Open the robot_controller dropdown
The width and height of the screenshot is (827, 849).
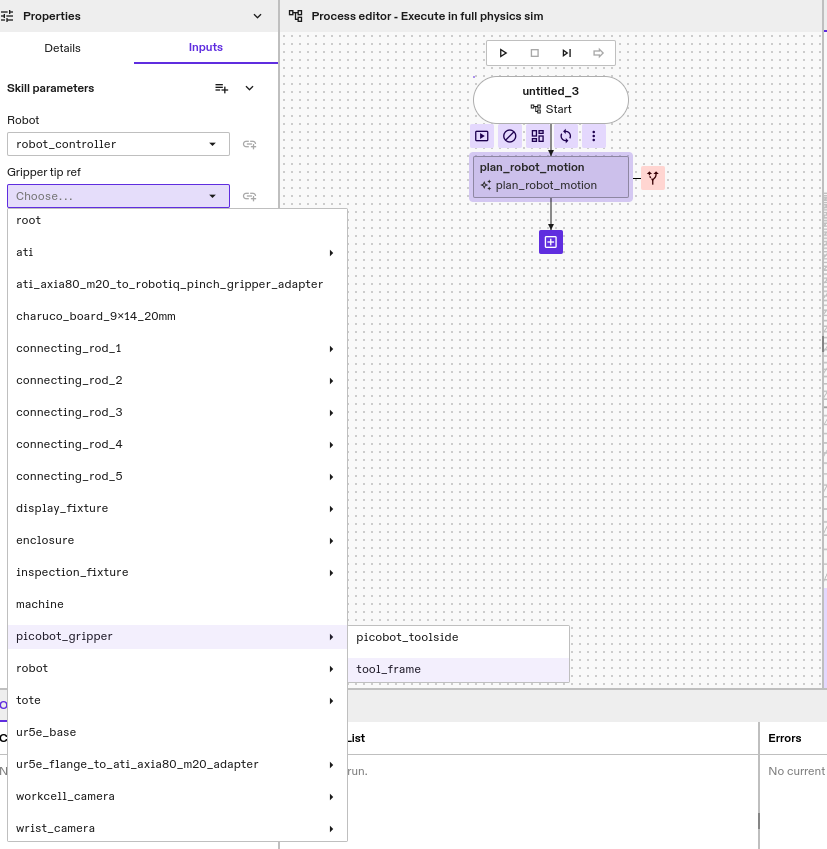pos(118,144)
